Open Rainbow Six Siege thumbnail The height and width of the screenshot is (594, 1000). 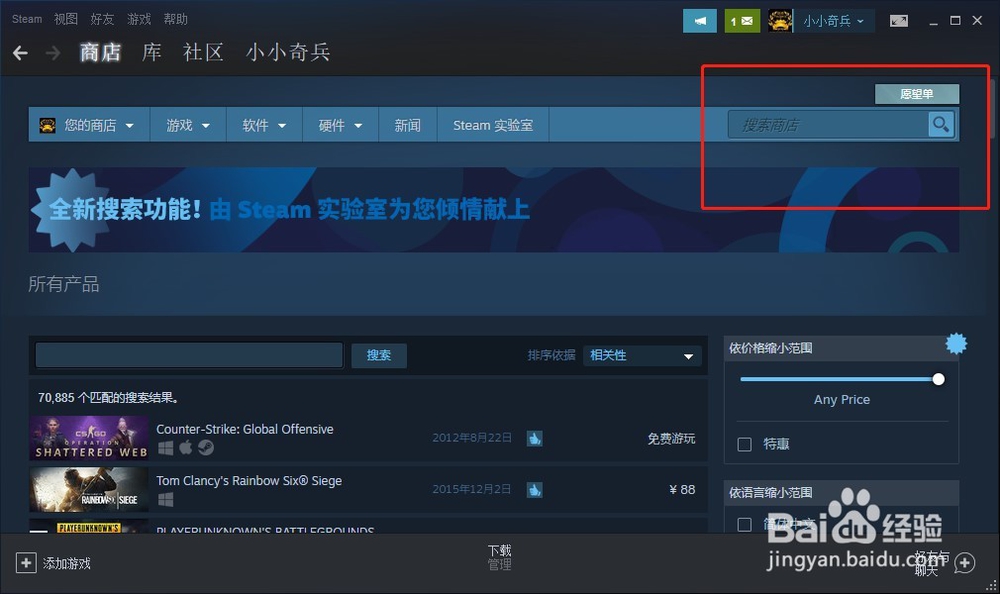point(89,489)
